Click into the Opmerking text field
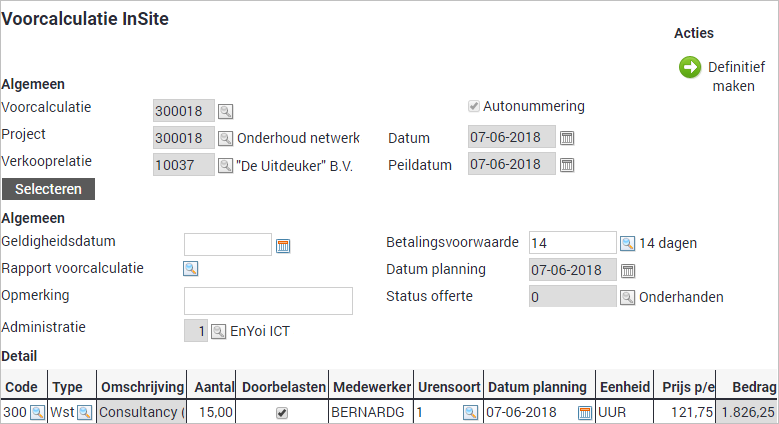The width and height of the screenshot is (779, 424). click(x=268, y=301)
